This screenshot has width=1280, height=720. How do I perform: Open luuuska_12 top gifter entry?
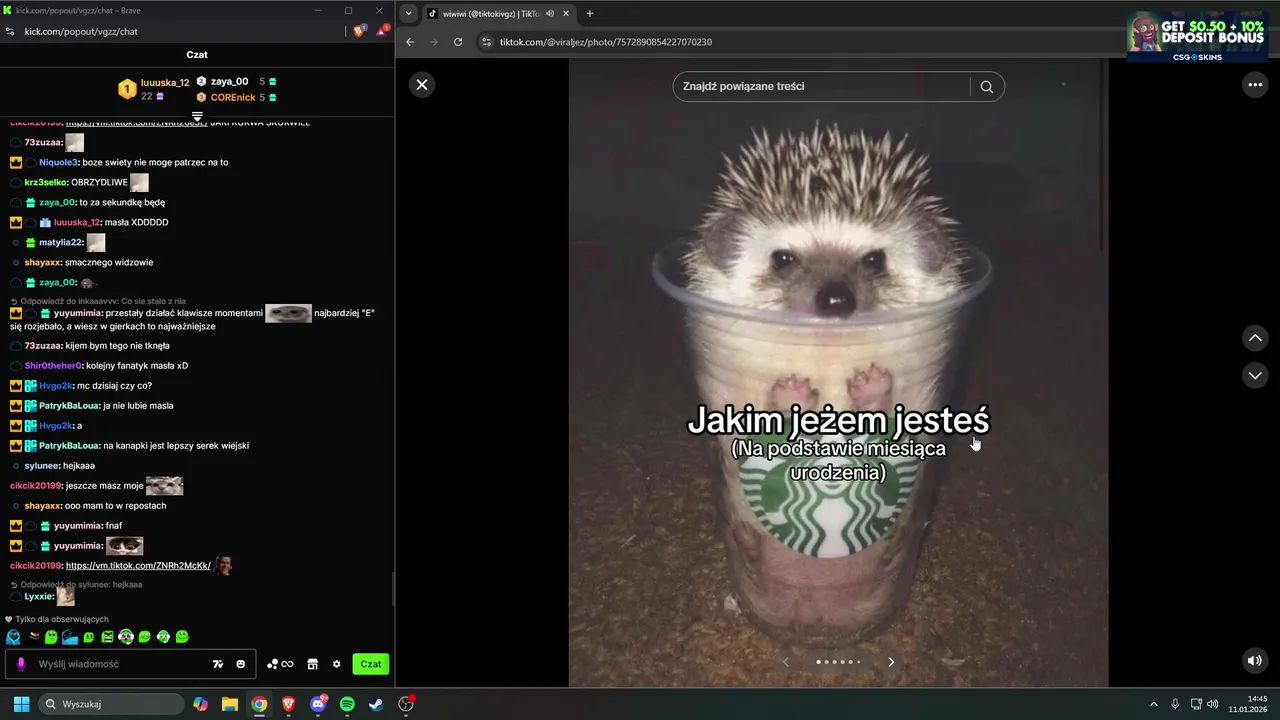(x=154, y=89)
